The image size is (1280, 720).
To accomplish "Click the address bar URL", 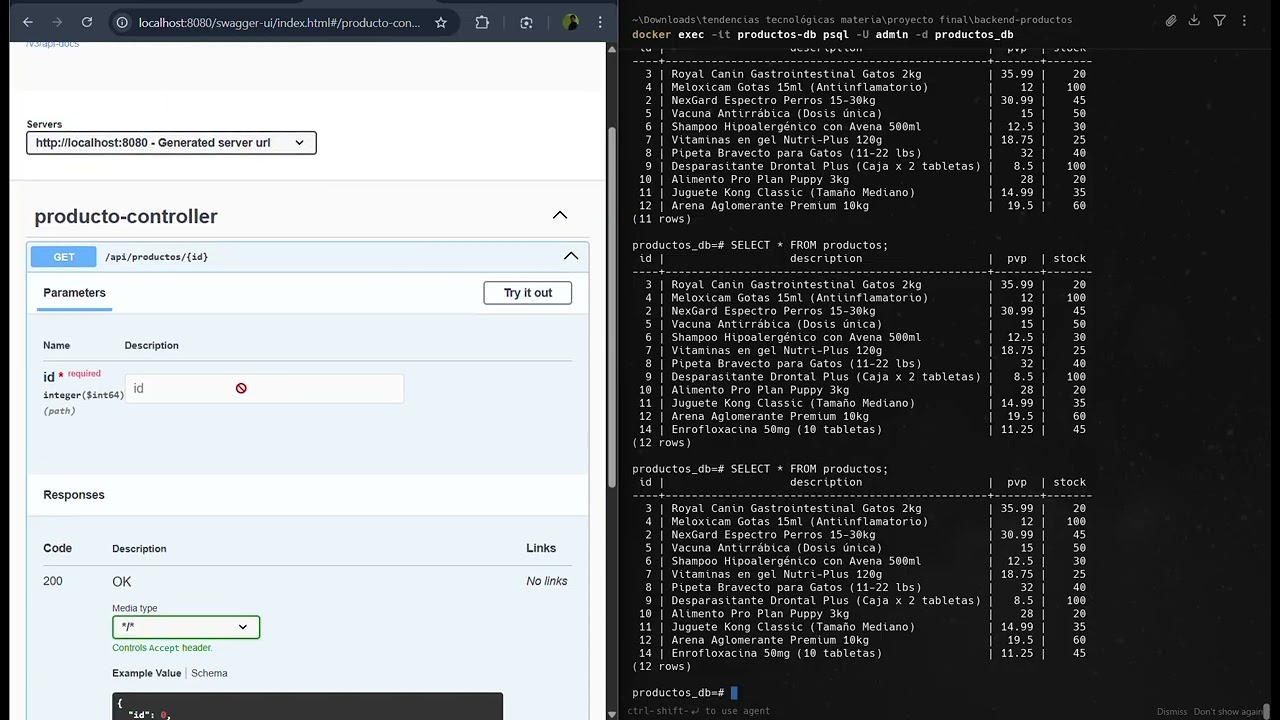I will 279,22.
